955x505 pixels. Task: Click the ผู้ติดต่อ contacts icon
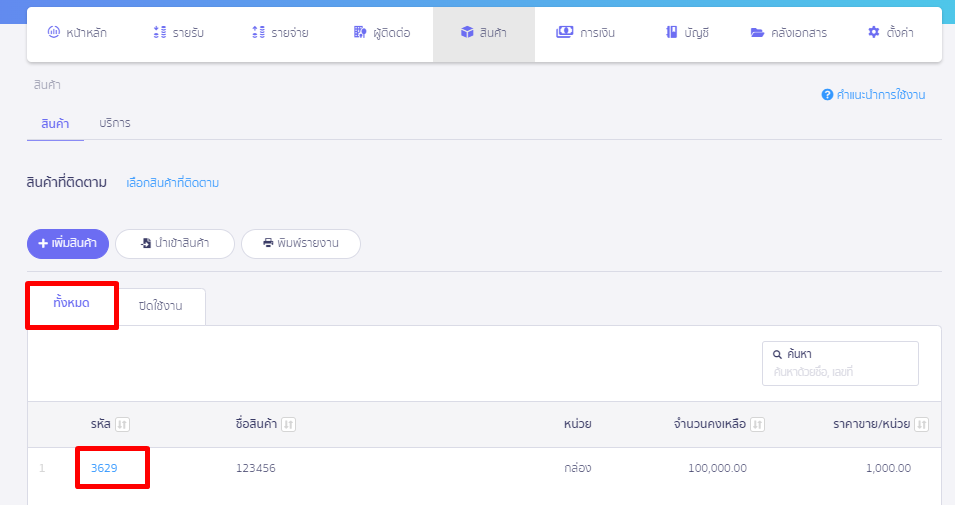click(360, 33)
